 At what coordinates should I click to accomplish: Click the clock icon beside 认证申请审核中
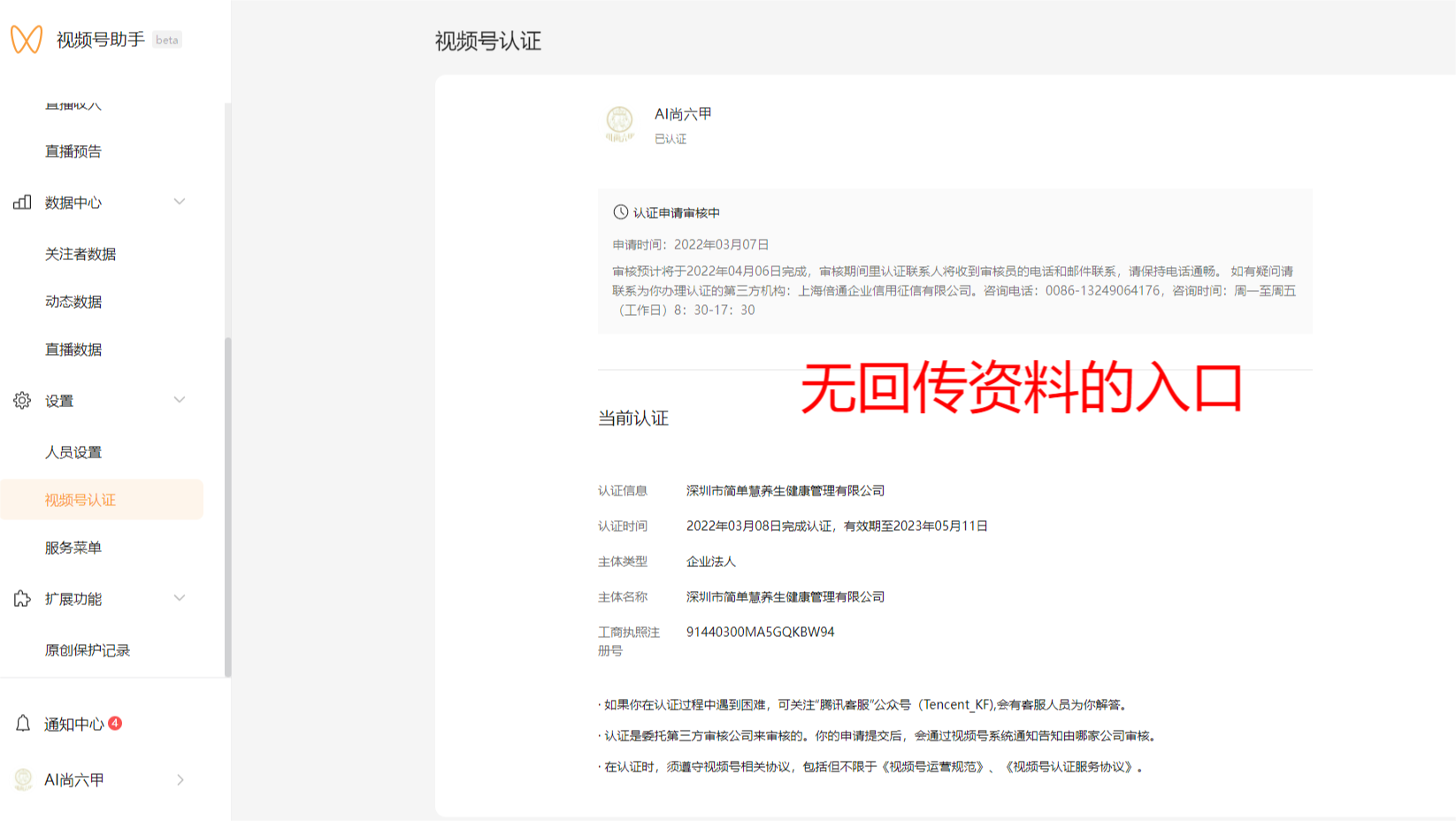point(621,212)
